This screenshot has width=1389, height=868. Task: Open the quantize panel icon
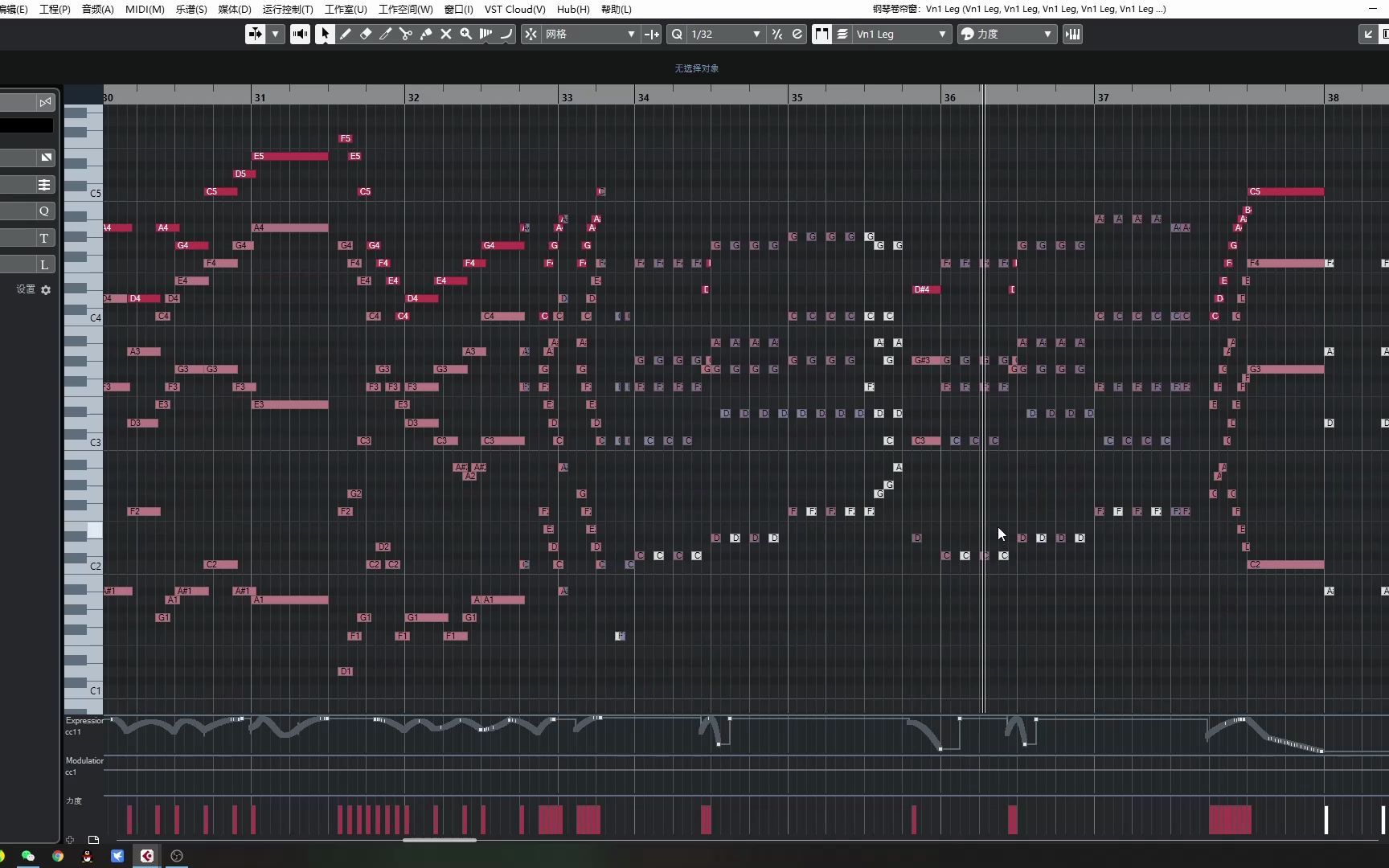click(x=797, y=34)
